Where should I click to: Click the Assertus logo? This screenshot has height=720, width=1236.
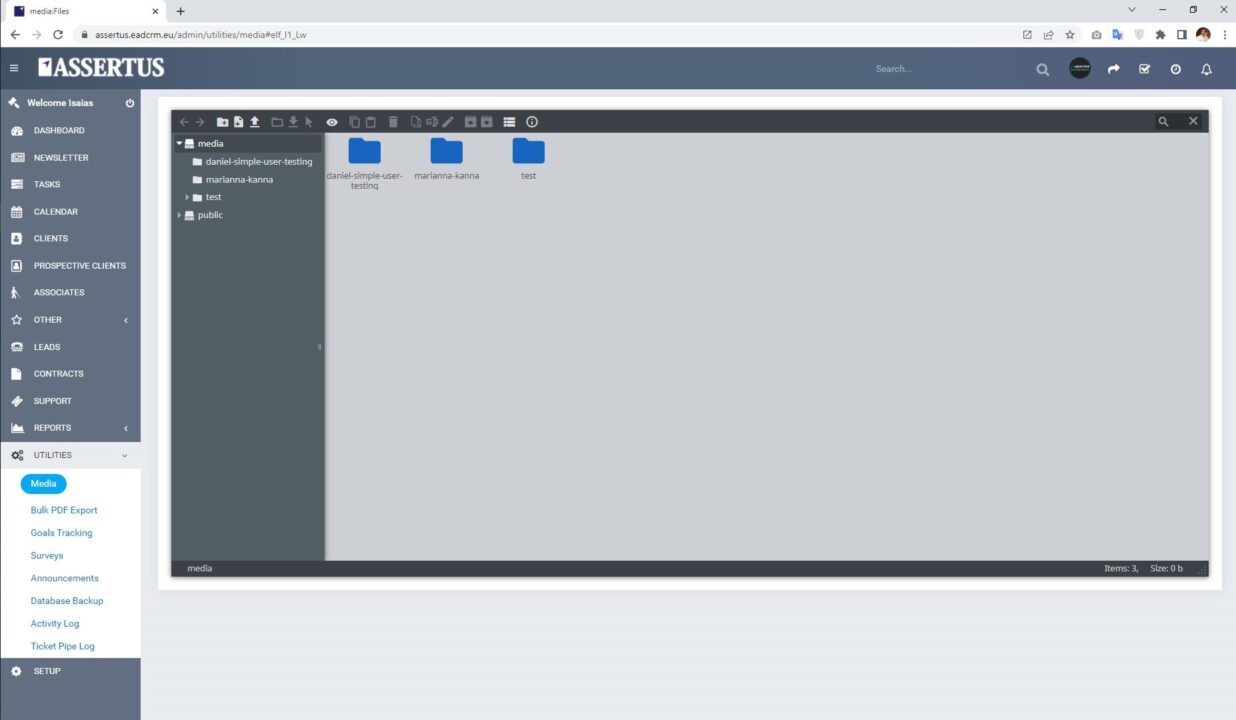[x=101, y=68]
